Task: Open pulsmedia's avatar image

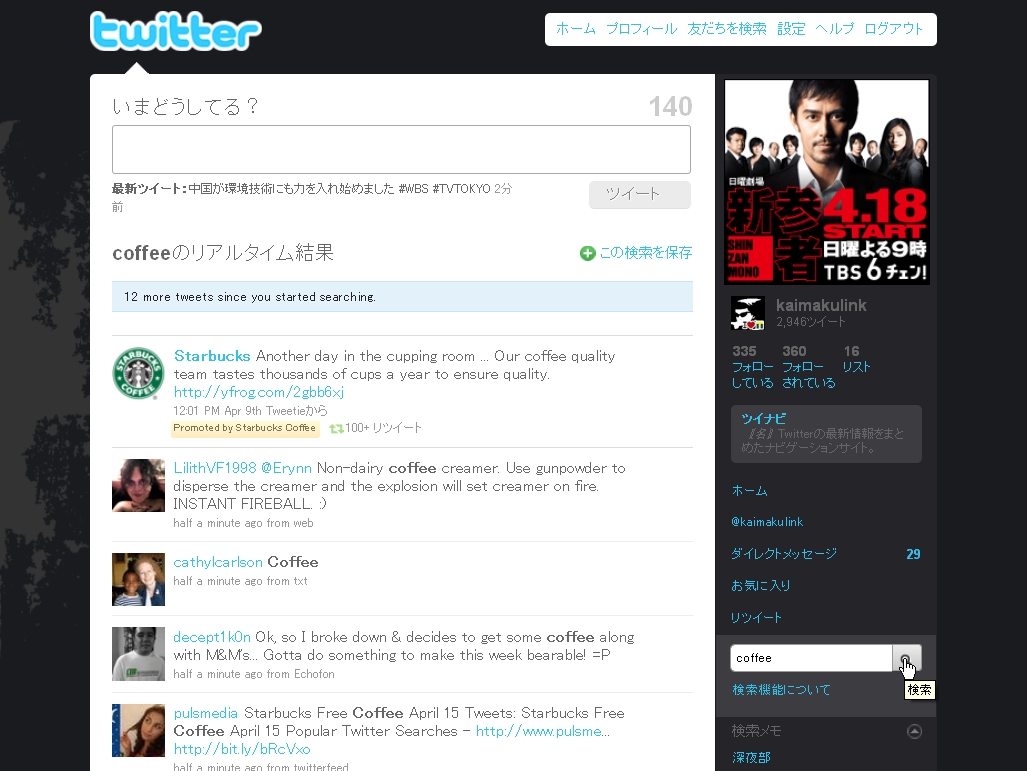Action: [x=138, y=730]
